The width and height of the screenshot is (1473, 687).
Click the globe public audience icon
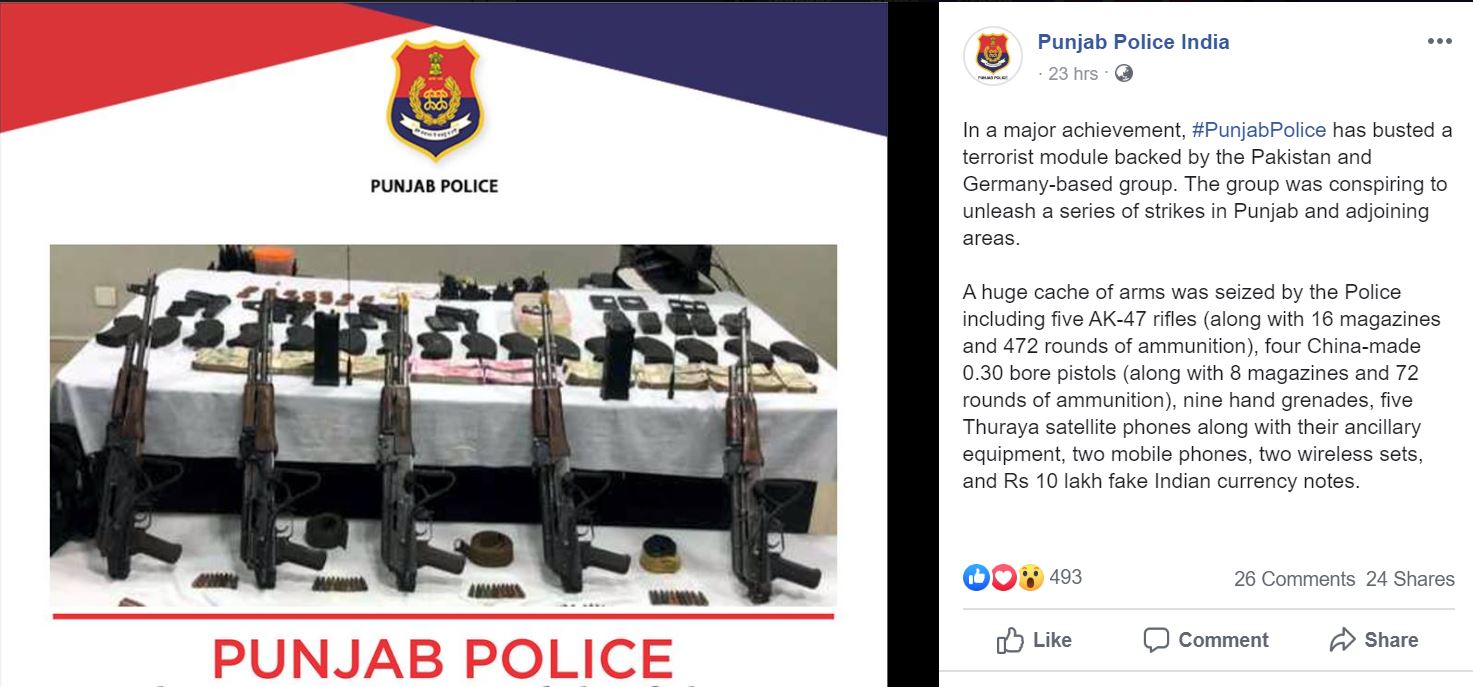[1123, 73]
